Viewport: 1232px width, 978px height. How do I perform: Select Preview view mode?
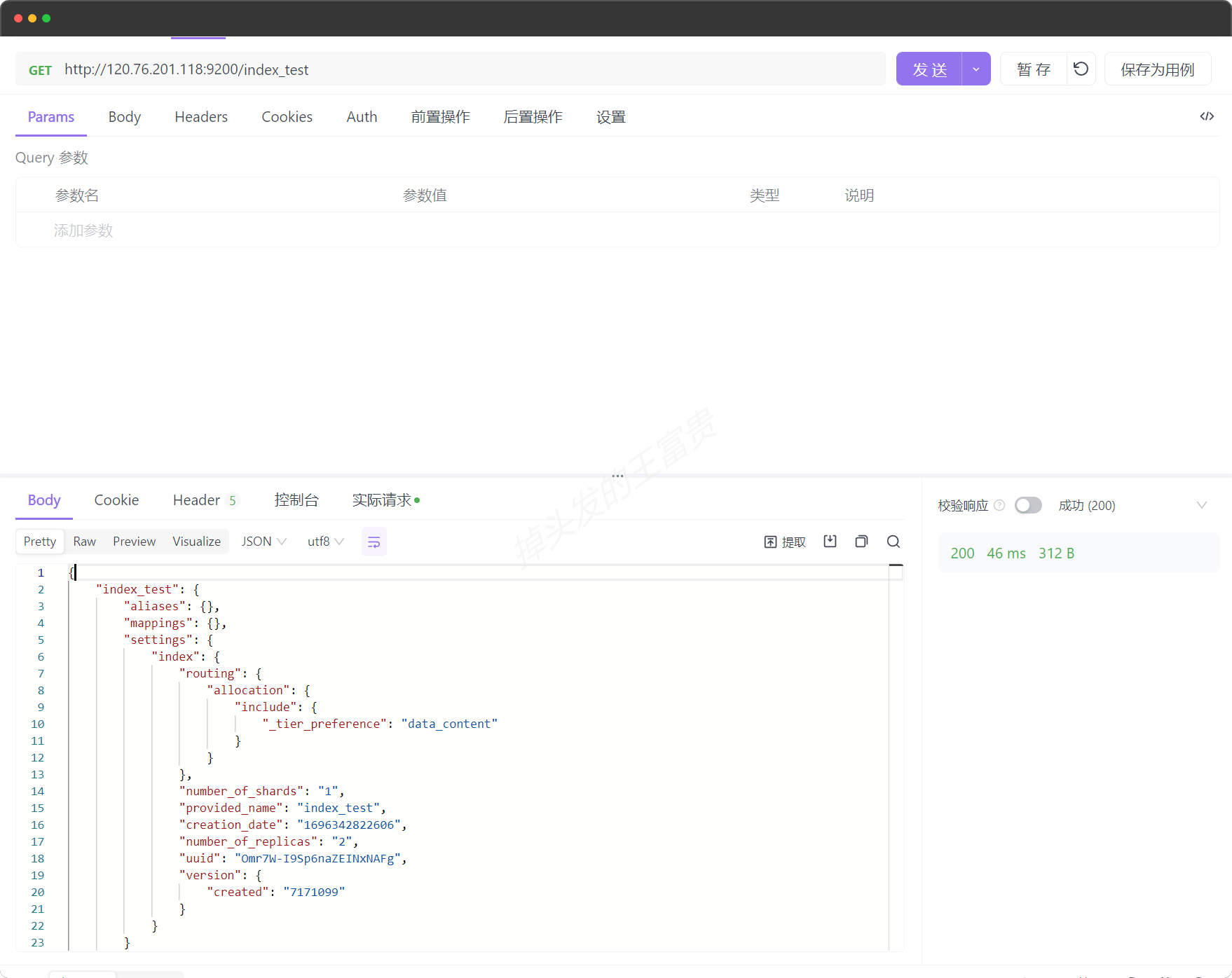(135, 542)
